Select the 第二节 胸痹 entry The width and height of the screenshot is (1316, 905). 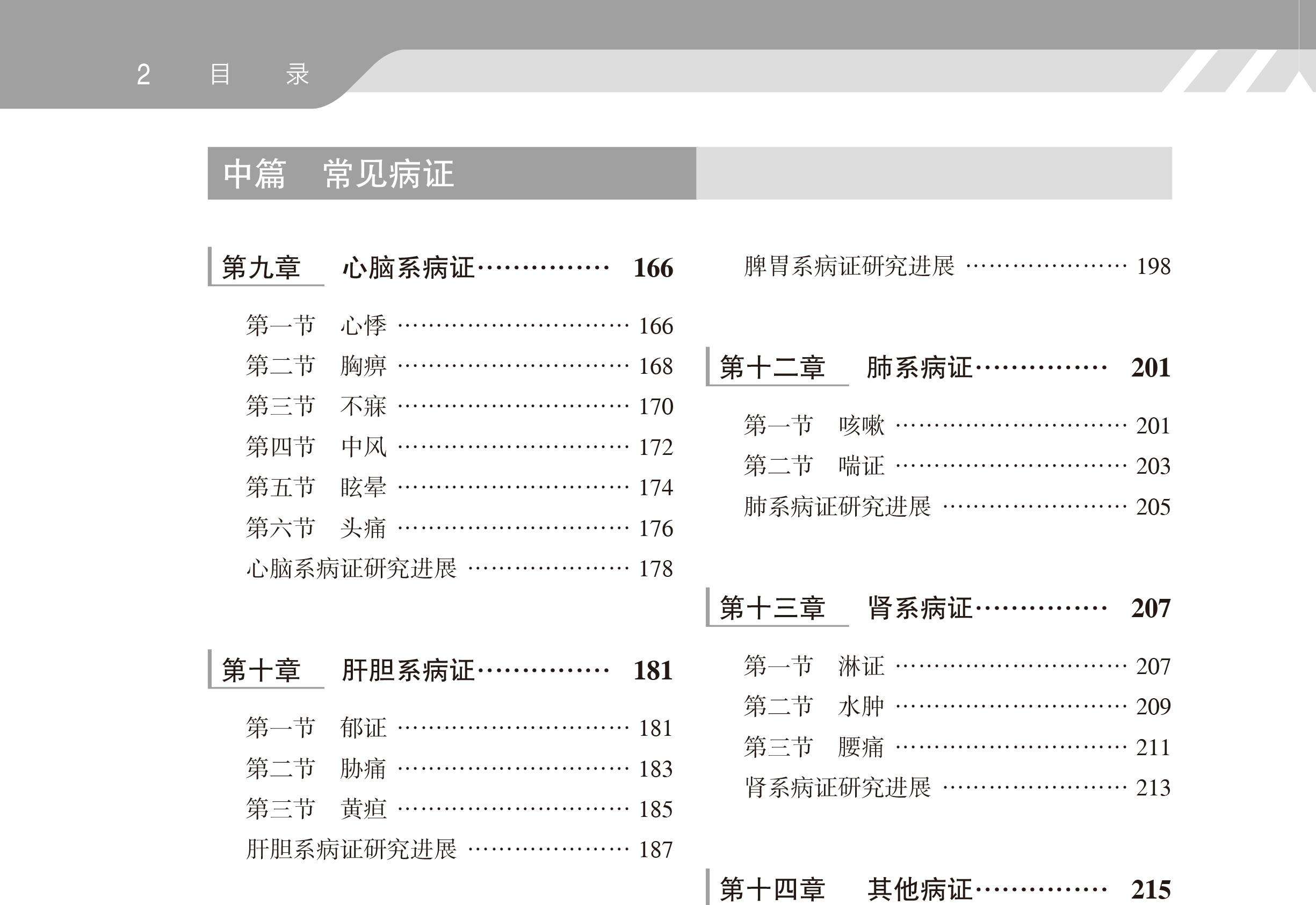363,366
